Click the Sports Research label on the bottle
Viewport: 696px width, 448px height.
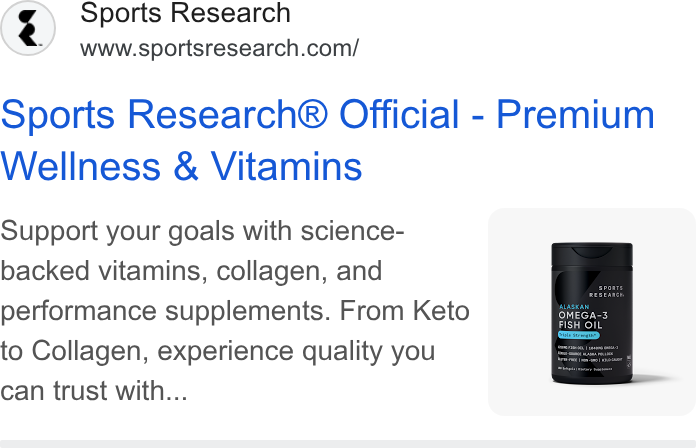606,291
